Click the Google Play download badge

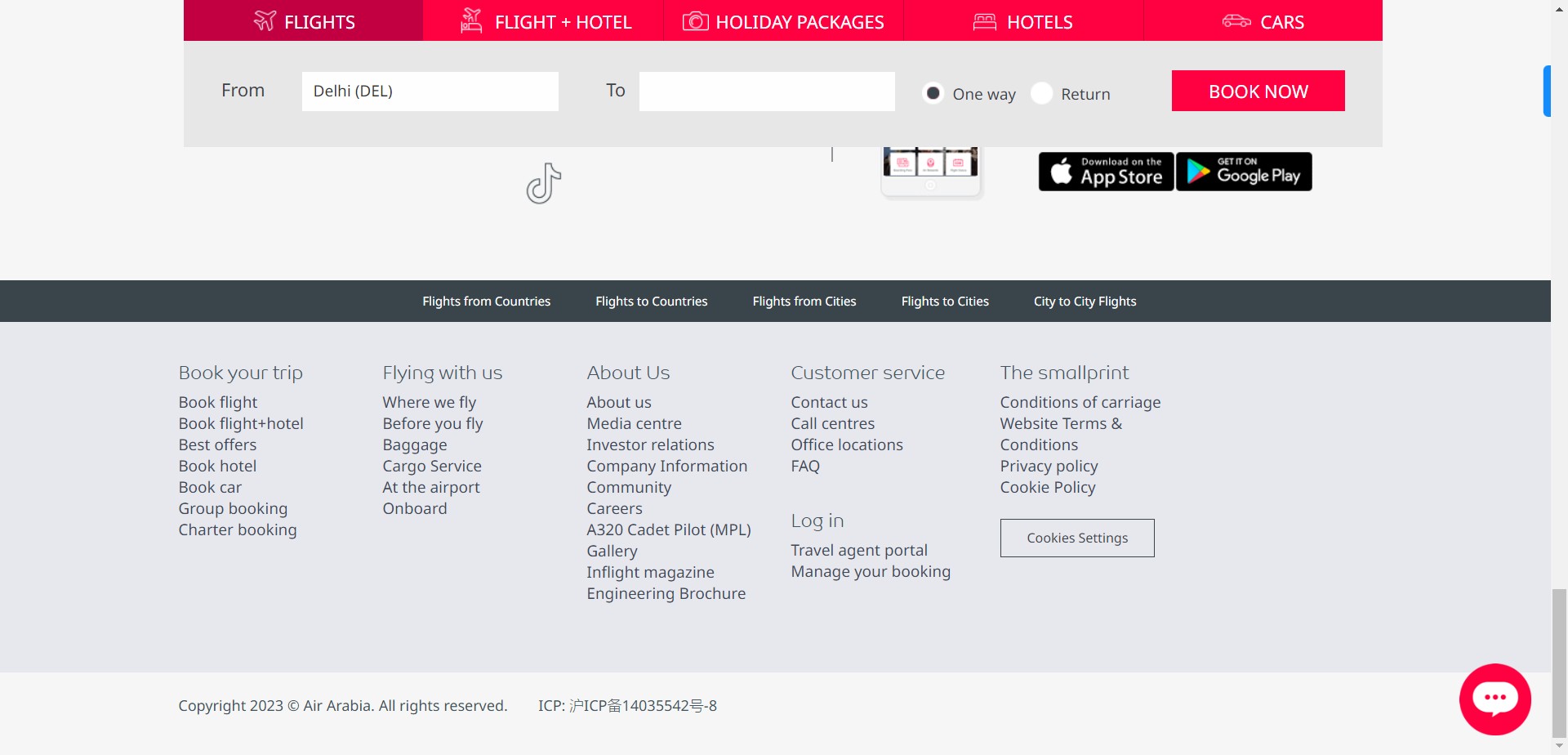coord(1244,172)
